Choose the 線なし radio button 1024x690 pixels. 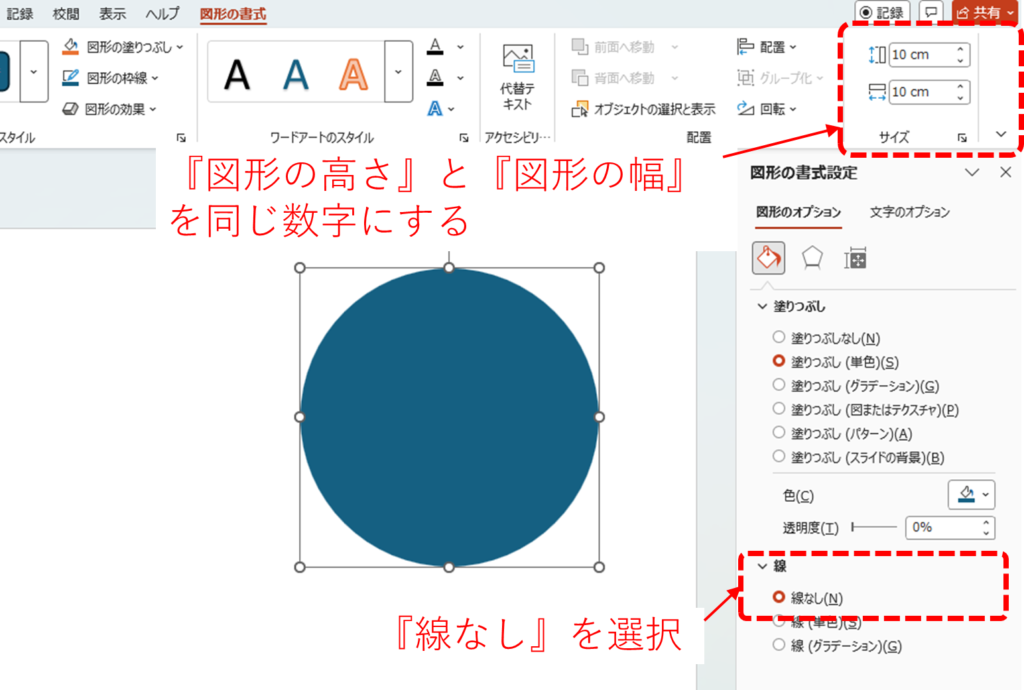pos(779,598)
